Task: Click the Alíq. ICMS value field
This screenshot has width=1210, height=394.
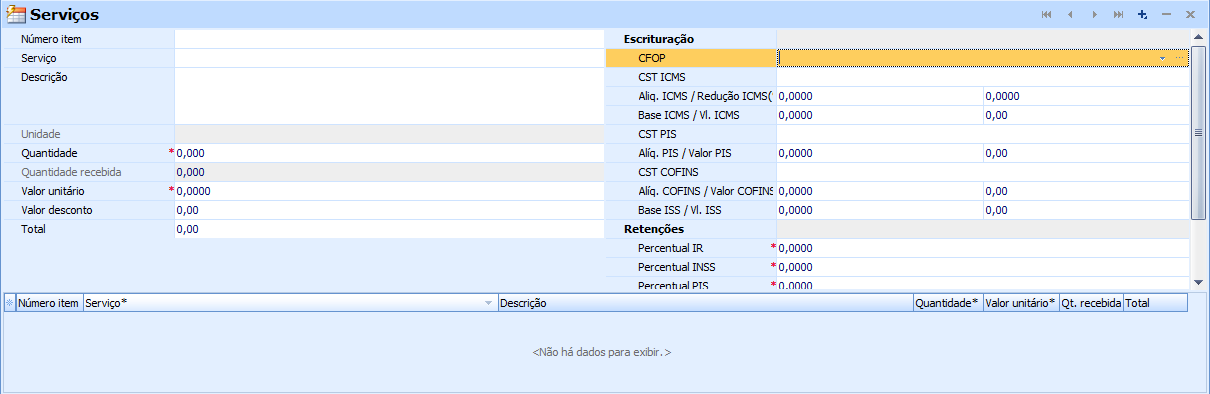Action: [879, 96]
